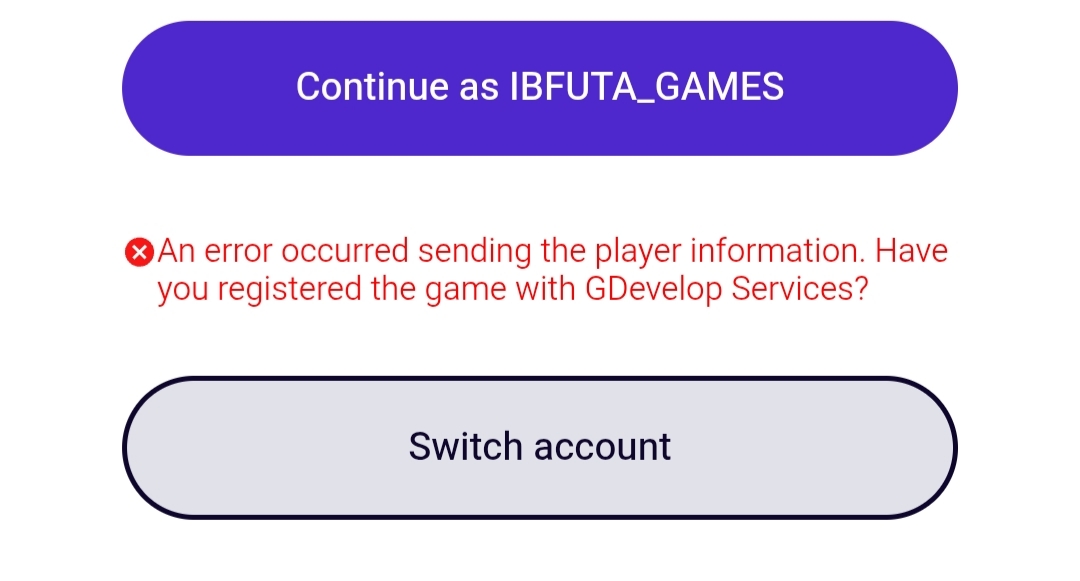Log in by pressing Continue as IBFUTA_GAMES

540,88
